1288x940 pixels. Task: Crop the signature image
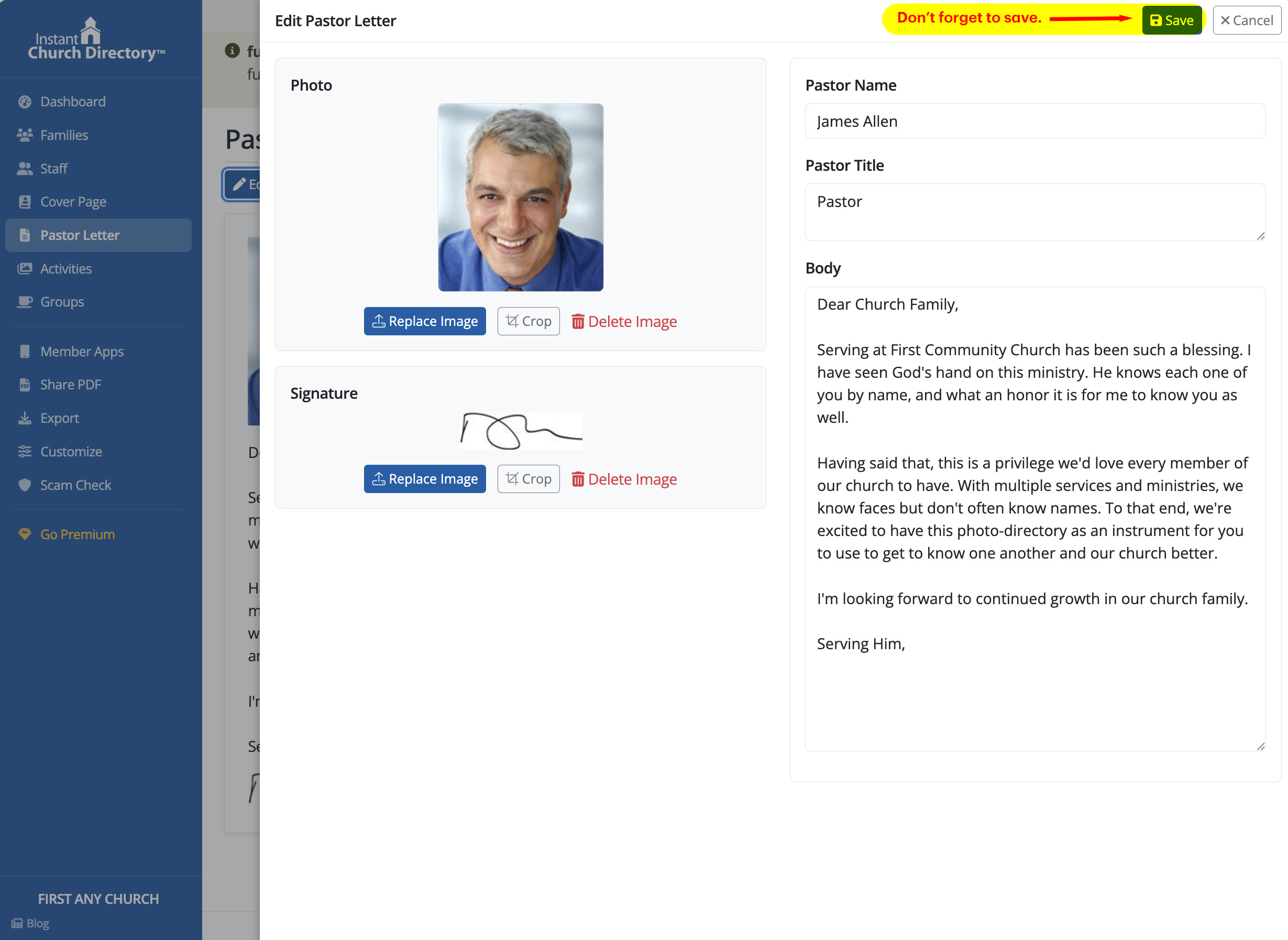(529, 479)
